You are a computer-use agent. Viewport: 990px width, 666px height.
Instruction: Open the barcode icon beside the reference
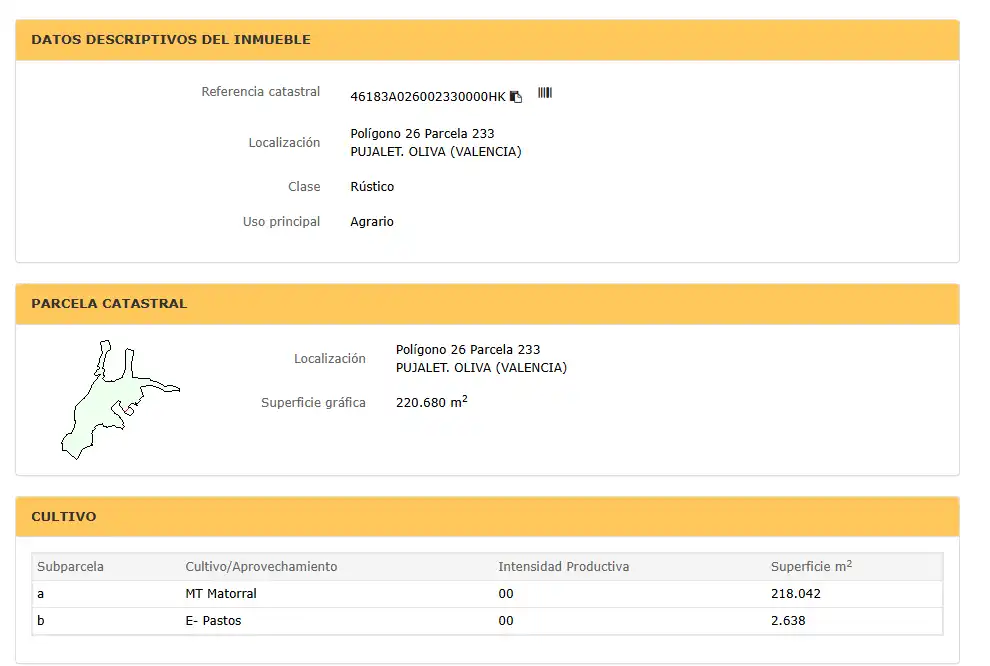[x=545, y=93]
